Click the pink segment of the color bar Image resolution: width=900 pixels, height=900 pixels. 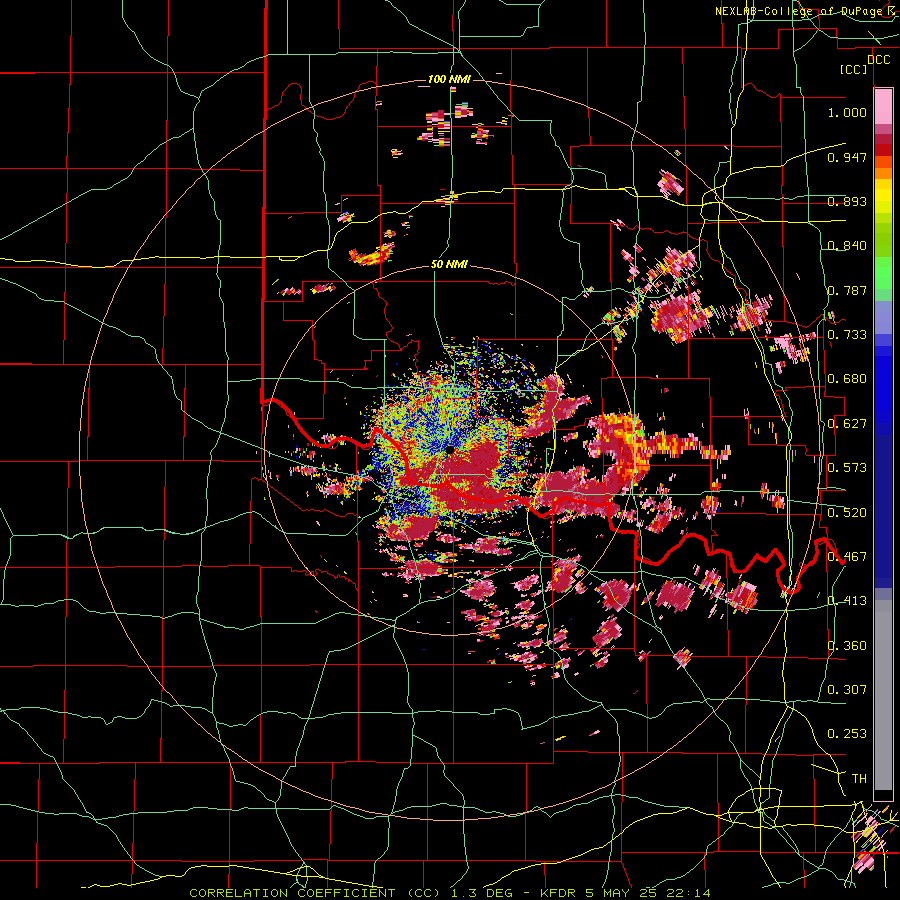tap(883, 106)
